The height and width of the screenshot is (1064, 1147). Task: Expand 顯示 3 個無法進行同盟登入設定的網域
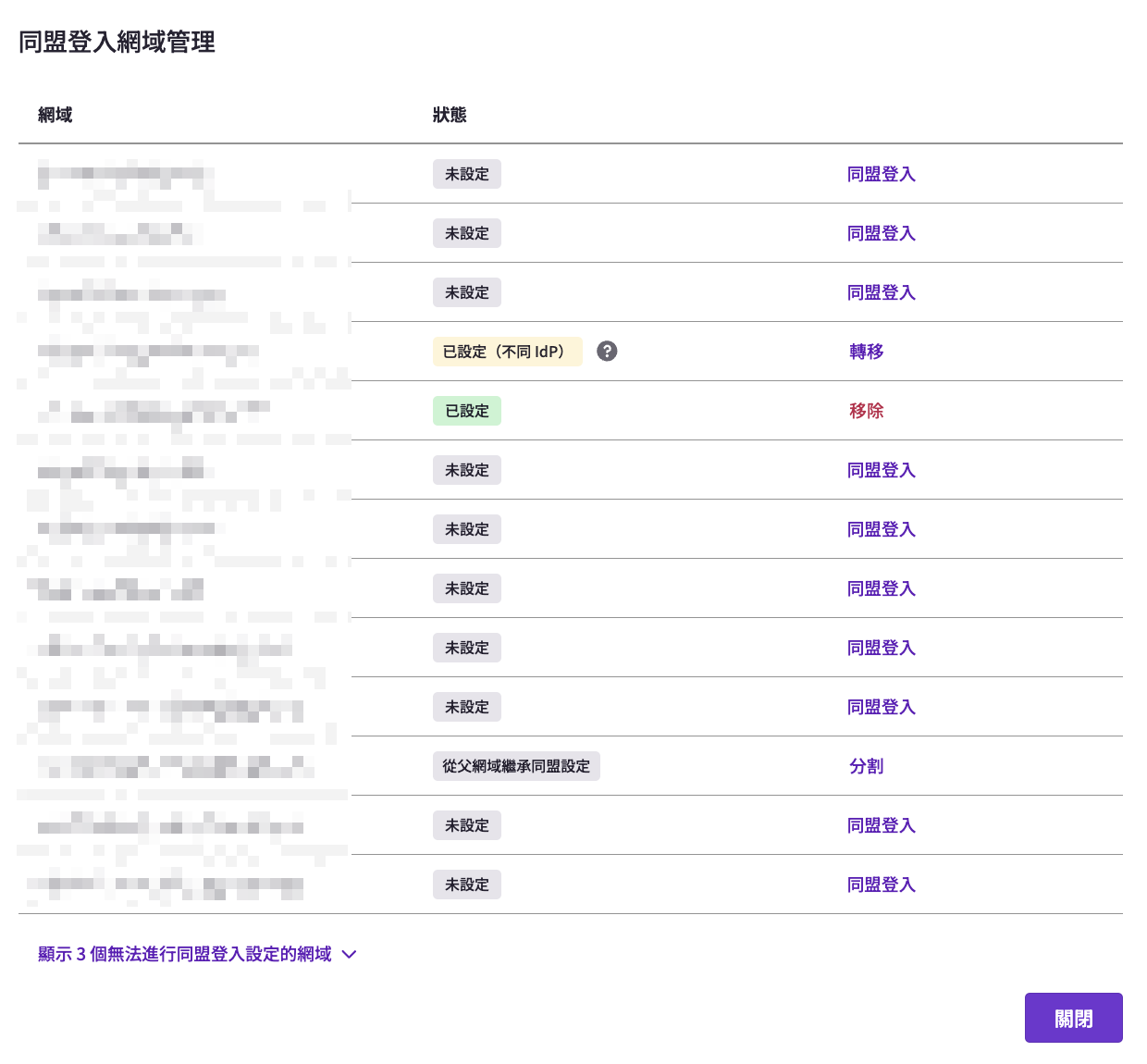pyautogui.click(x=197, y=954)
